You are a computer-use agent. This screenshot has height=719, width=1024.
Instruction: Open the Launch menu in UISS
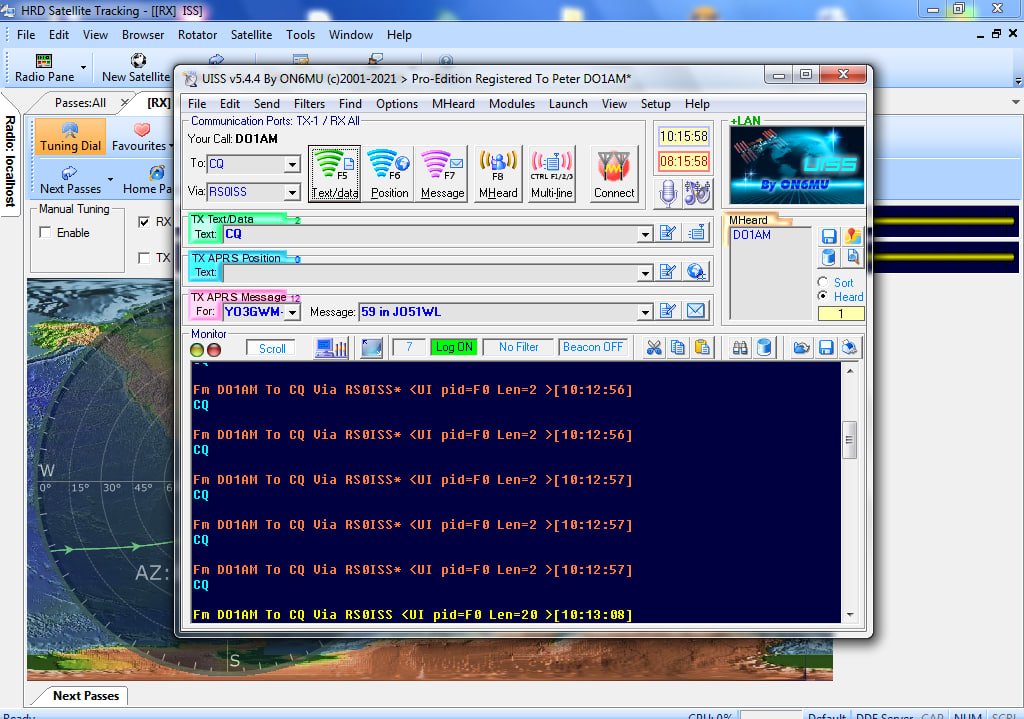point(568,104)
